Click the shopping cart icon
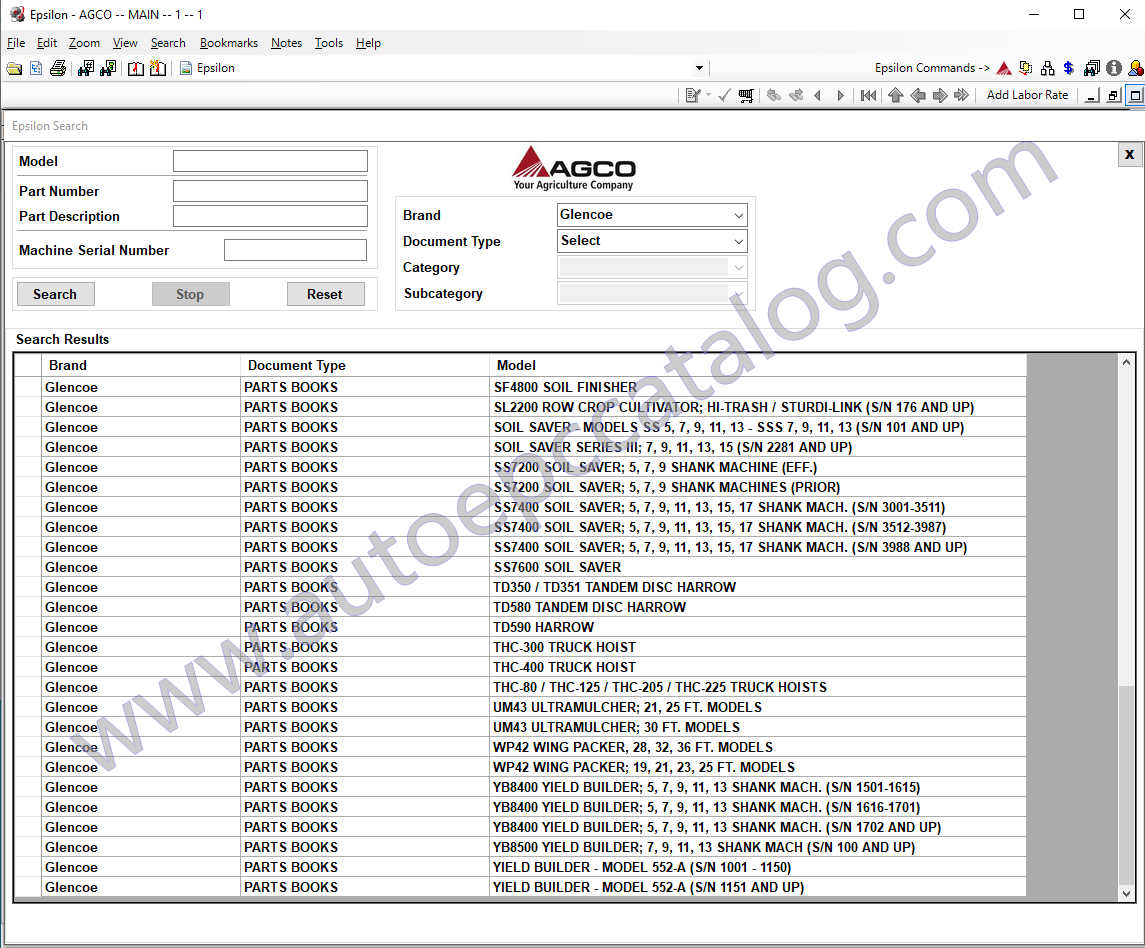Viewport: 1145px width, 948px height. pyautogui.click(x=746, y=95)
